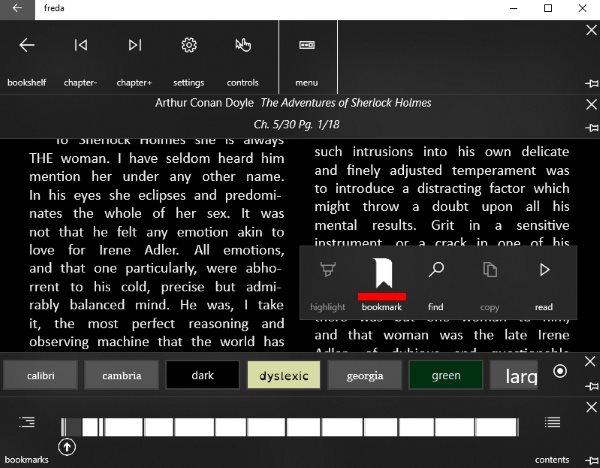Screen dimensions: 600x468
Task: Apply the large theme
Action: (514, 375)
